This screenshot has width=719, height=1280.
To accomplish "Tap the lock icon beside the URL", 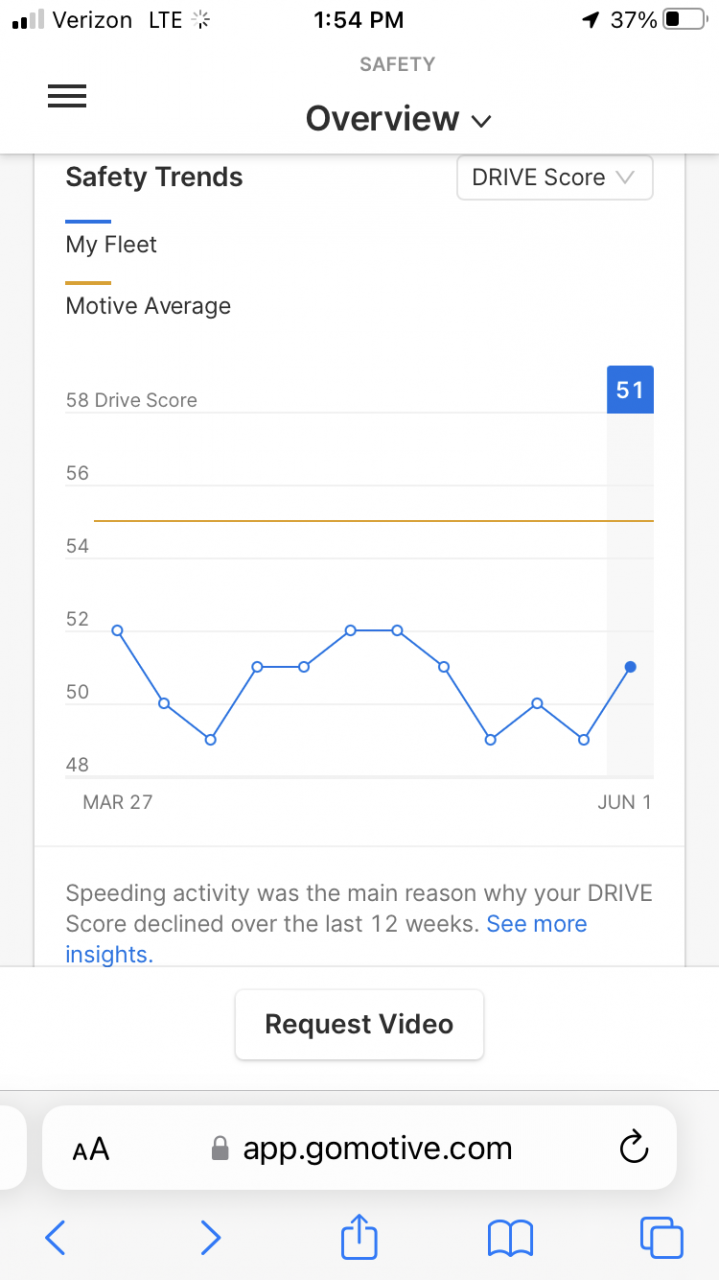I will (x=220, y=1149).
